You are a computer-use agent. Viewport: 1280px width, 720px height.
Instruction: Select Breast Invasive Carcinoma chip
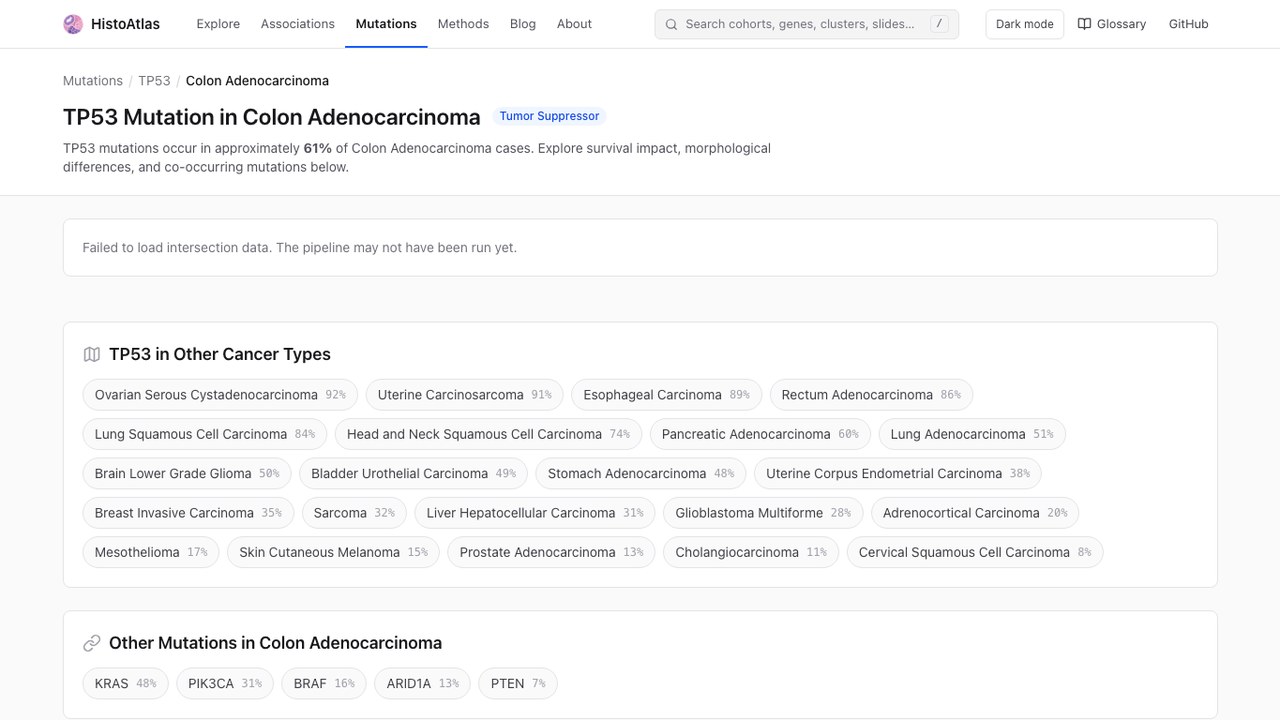[188, 513]
